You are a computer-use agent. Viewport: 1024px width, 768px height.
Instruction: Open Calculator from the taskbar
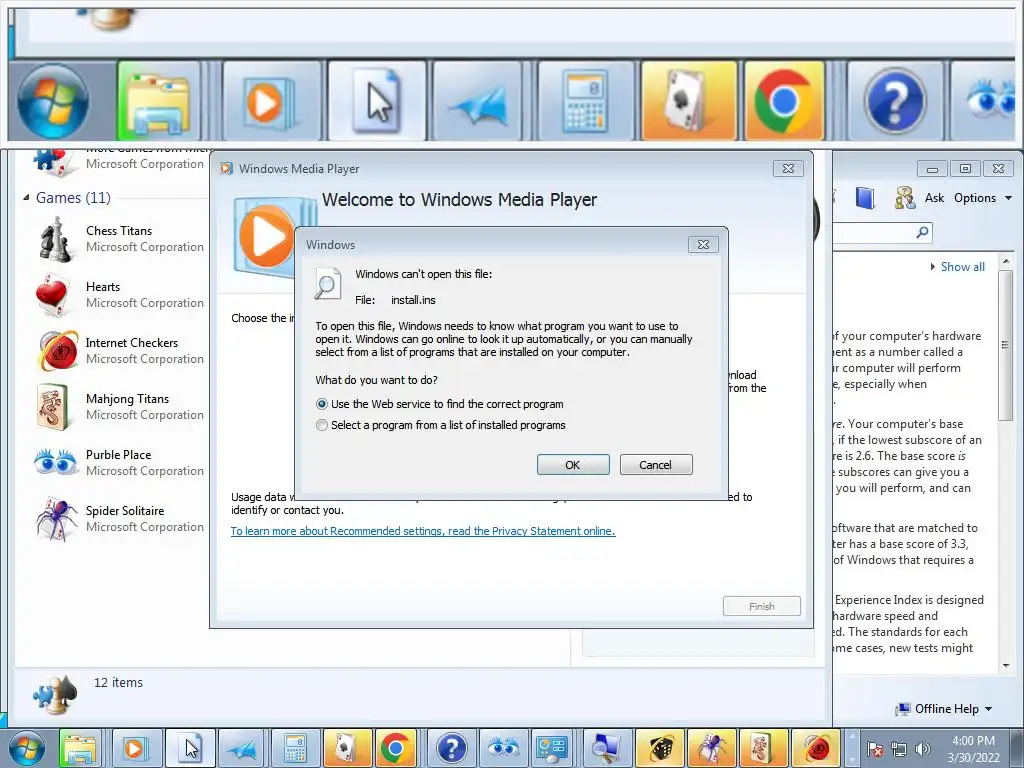coord(295,748)
